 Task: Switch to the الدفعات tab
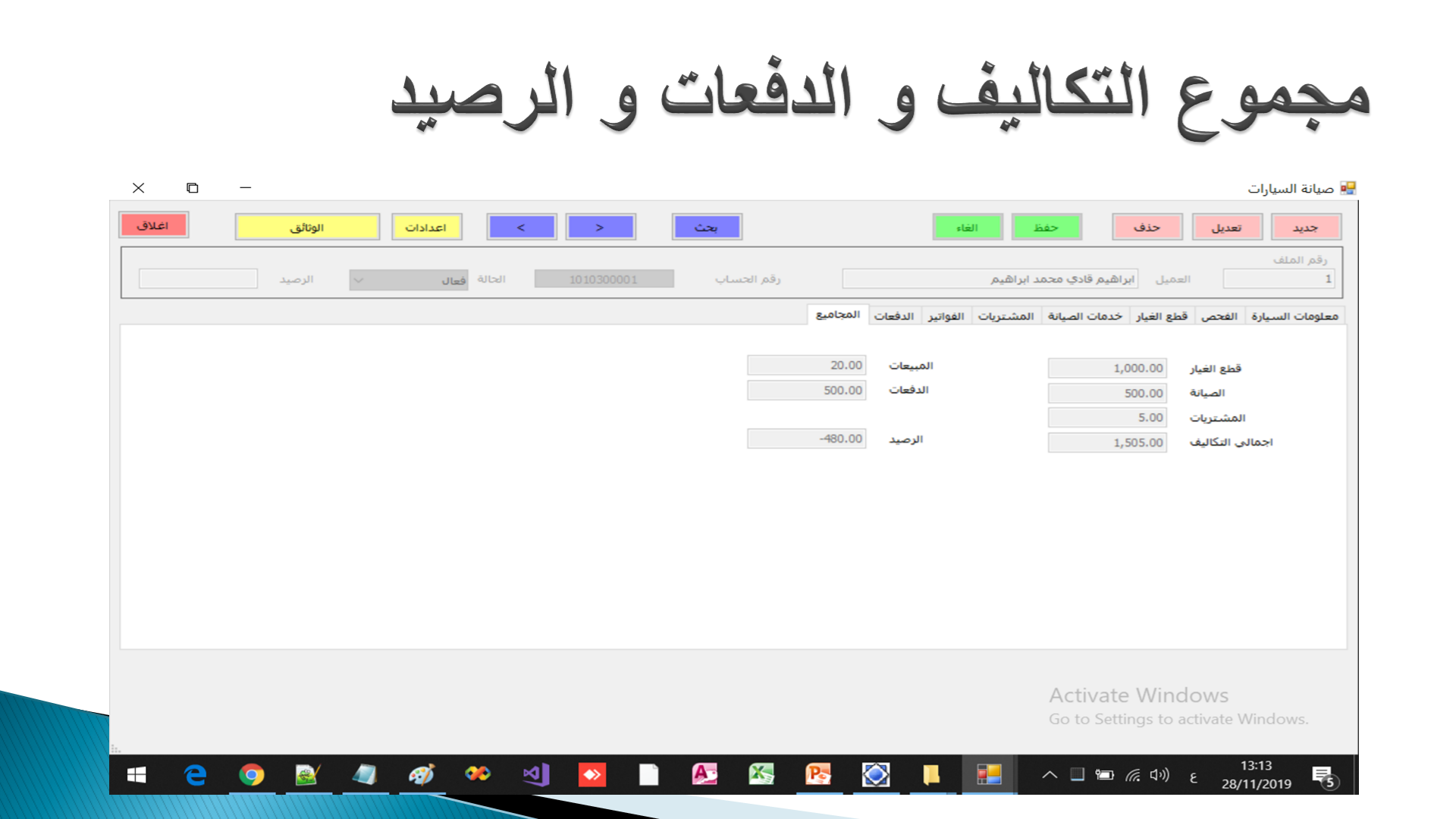pyautogui.click(x=893, y=316)
